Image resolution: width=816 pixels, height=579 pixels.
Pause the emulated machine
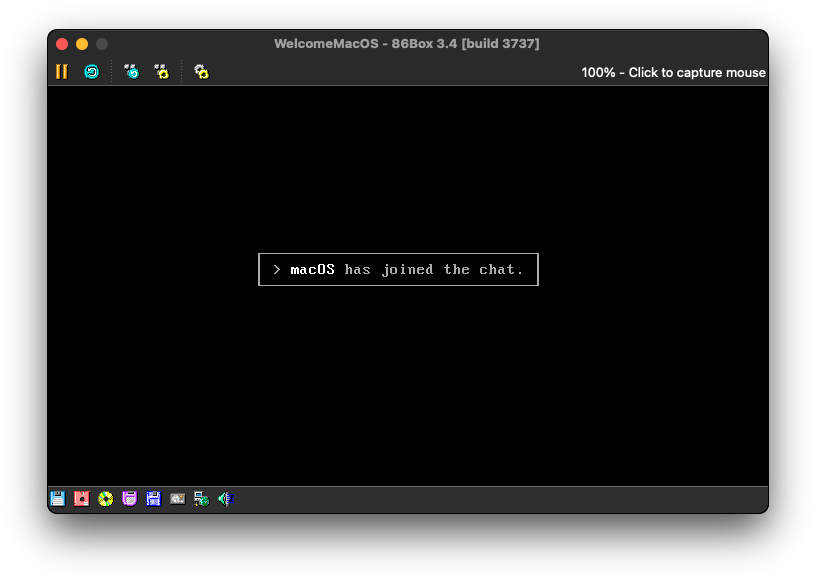tap(62, 72)
